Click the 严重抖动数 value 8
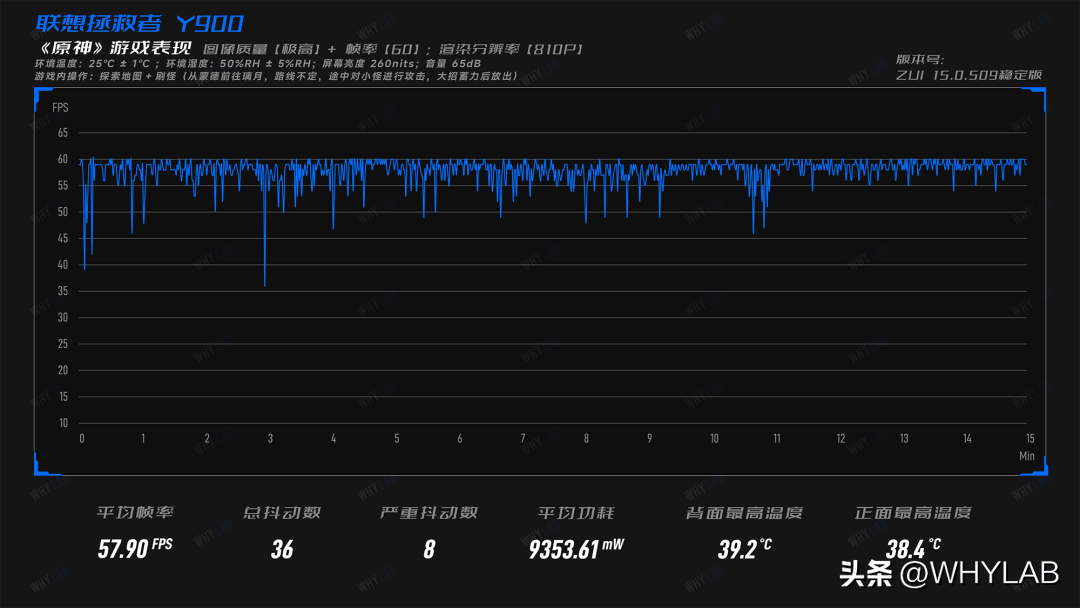This screenshot has width=1080, height=608. (429, 549)
